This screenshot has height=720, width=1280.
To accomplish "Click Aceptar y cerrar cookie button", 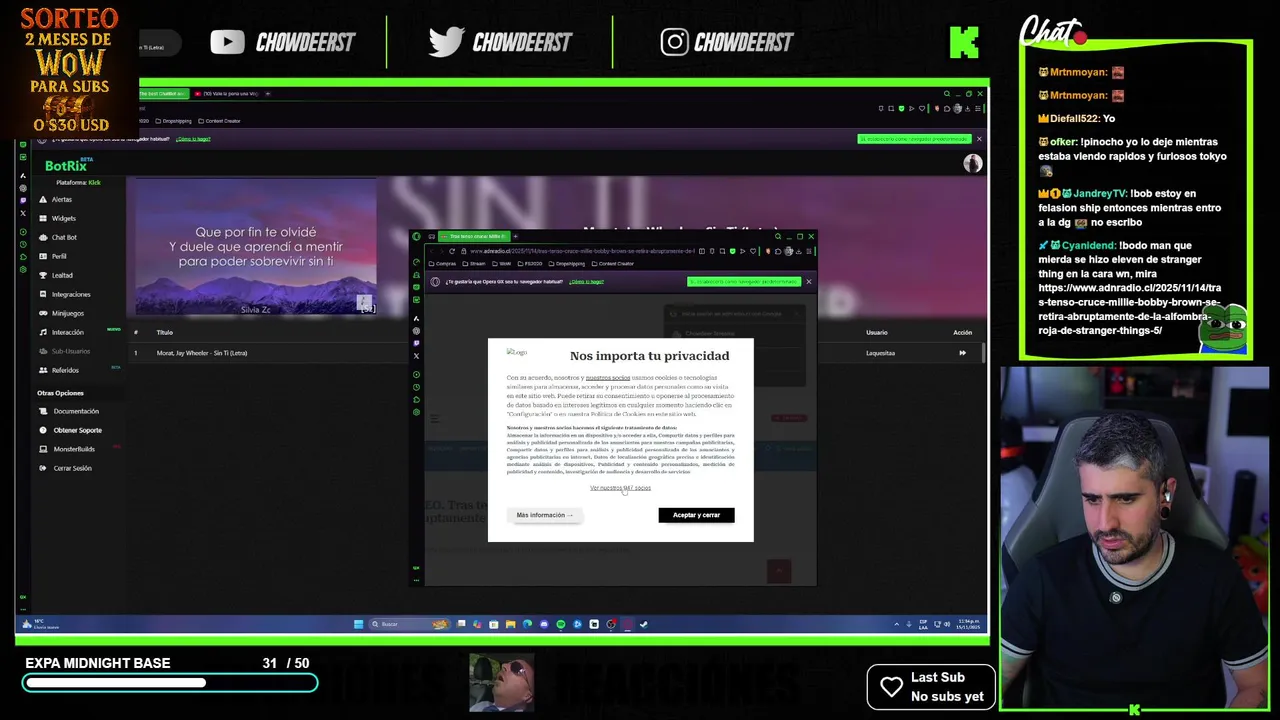I will coord(696,515).
